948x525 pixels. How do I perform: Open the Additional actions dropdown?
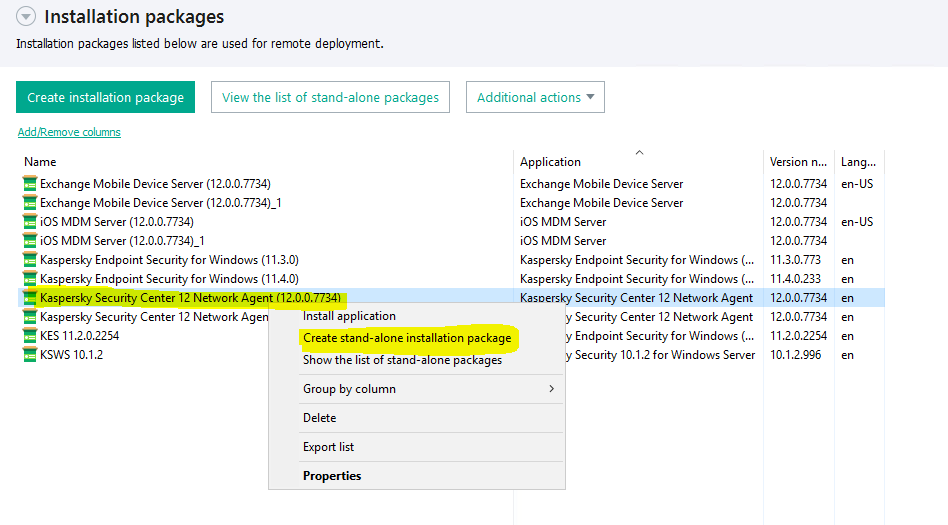(535, 98)
